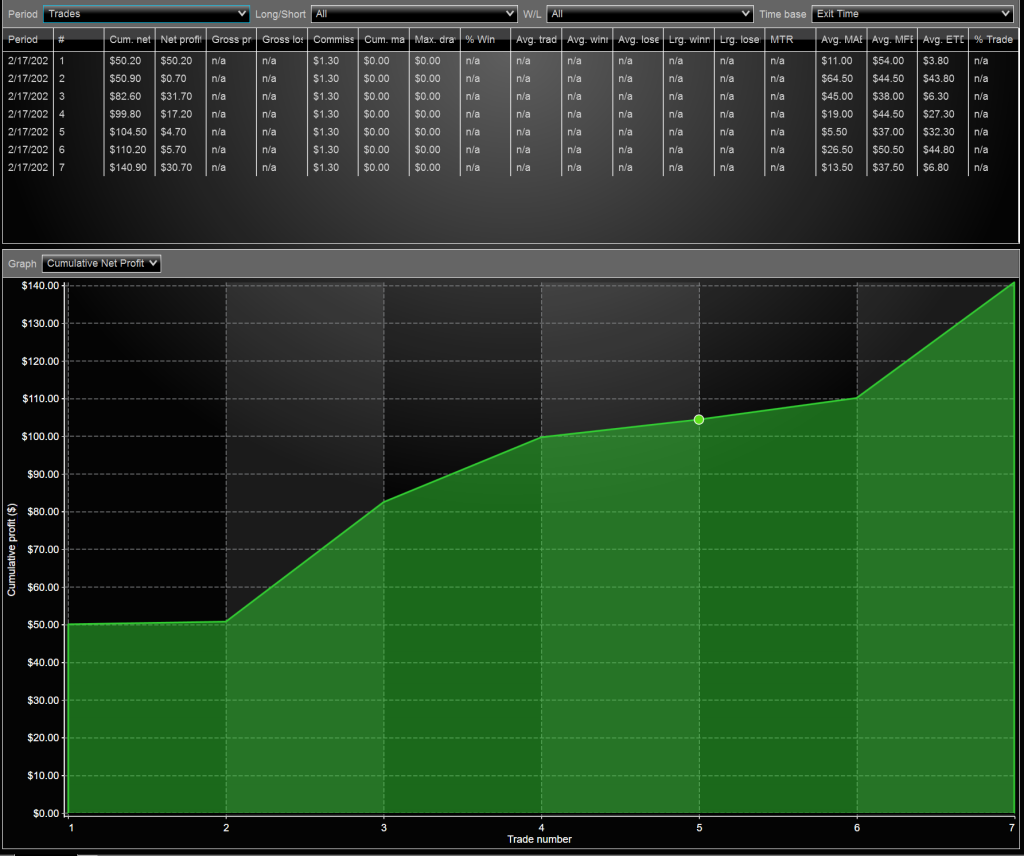Sort by the Net profit column header
This screenshot has width=1024, height=856.
(181, 40)
